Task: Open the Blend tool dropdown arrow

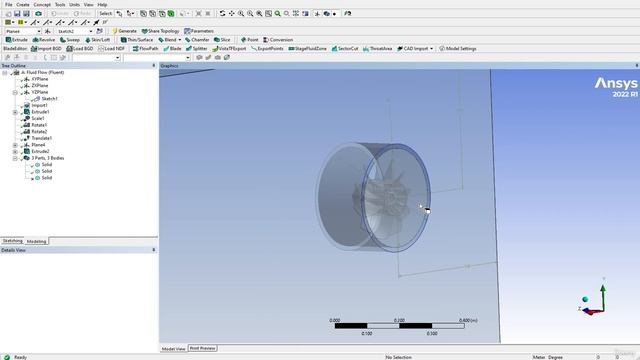Action: [x=180, y=40]
